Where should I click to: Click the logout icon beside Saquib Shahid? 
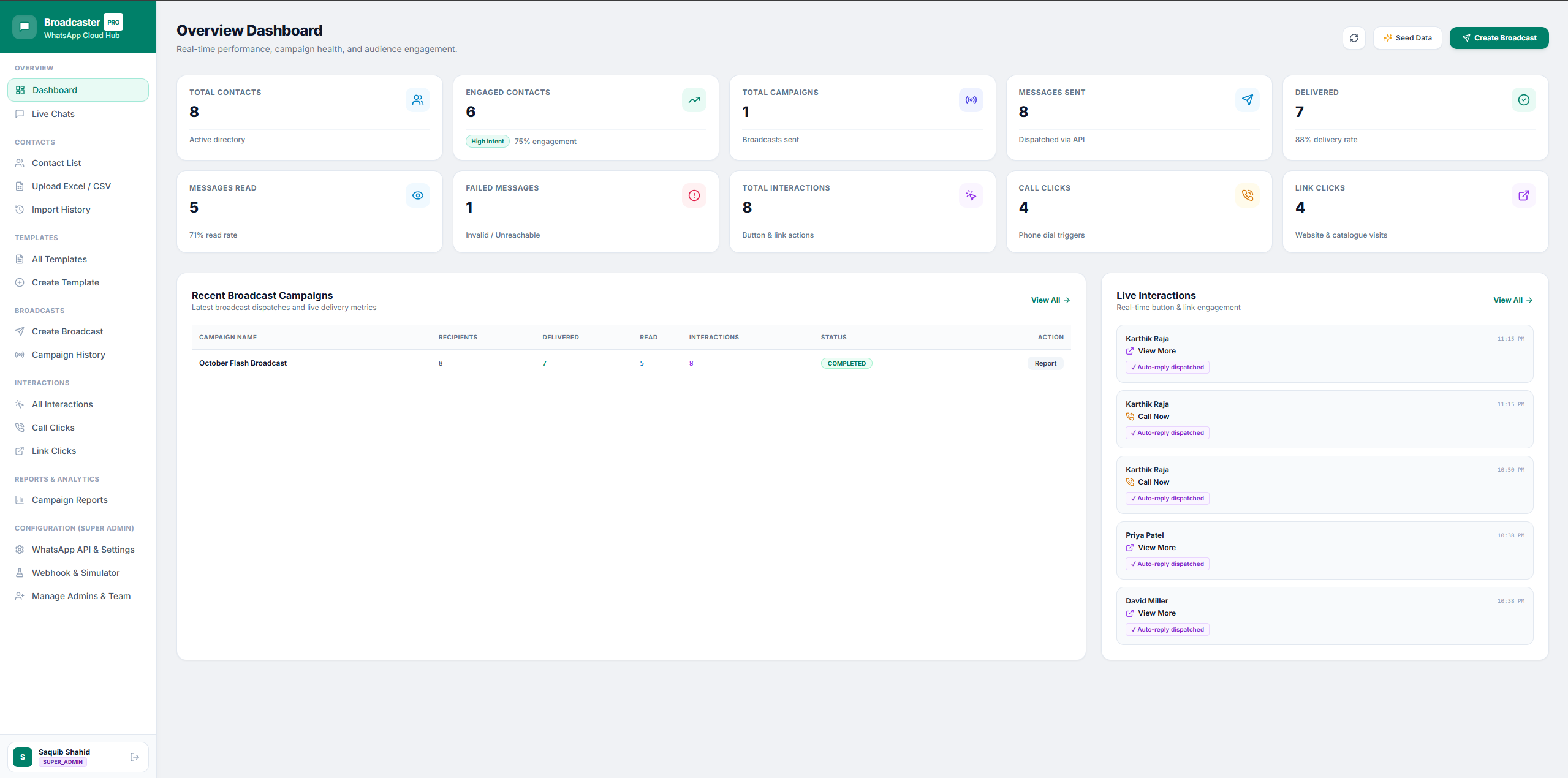tap(135, 757)
